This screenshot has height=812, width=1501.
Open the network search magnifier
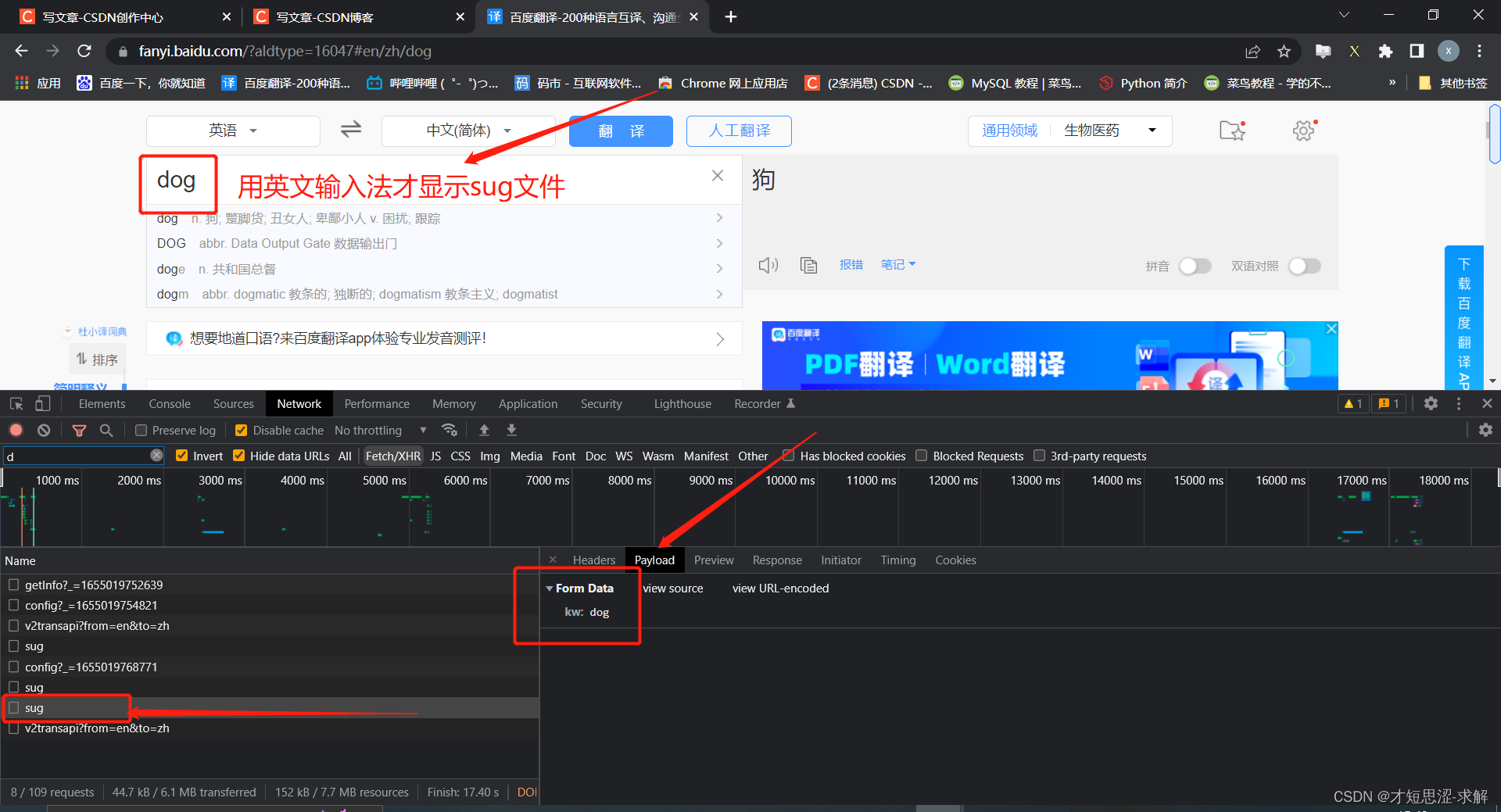pos(106,431)
